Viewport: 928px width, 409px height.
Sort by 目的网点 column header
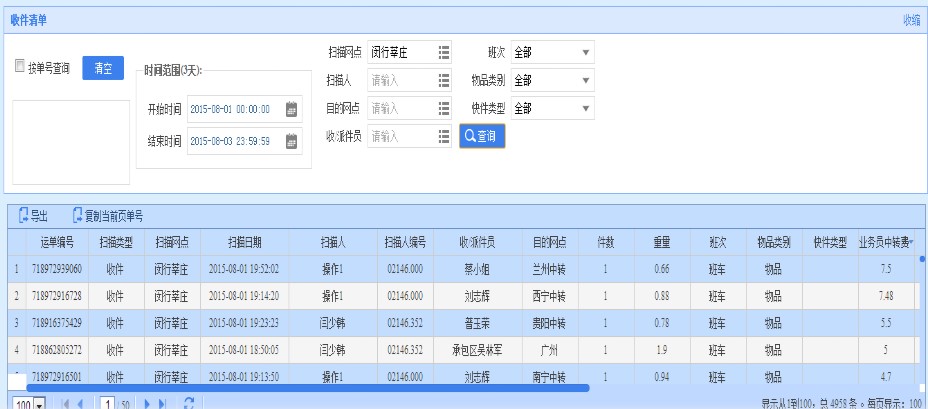(x=550, y=242)
